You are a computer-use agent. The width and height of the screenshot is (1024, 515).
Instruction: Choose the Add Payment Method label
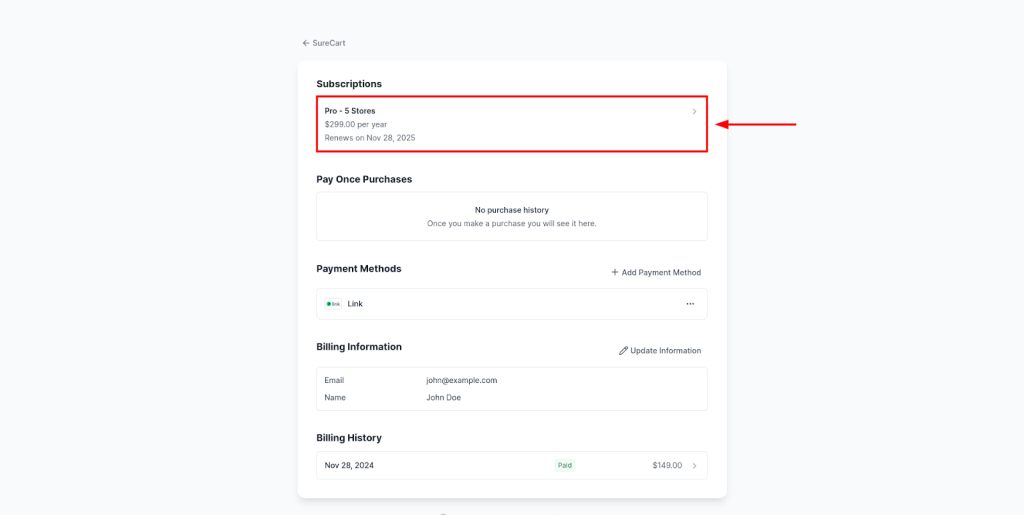click(661, 272)
